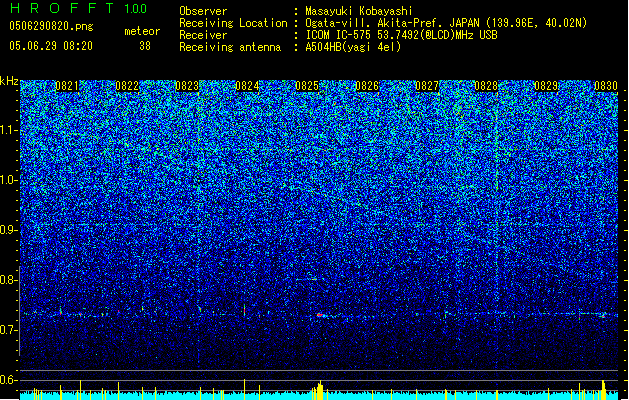This screenshot has height=400, width=629.
Task: Click the name Masayuki Kobayashi
Action: tap(359, 11)
